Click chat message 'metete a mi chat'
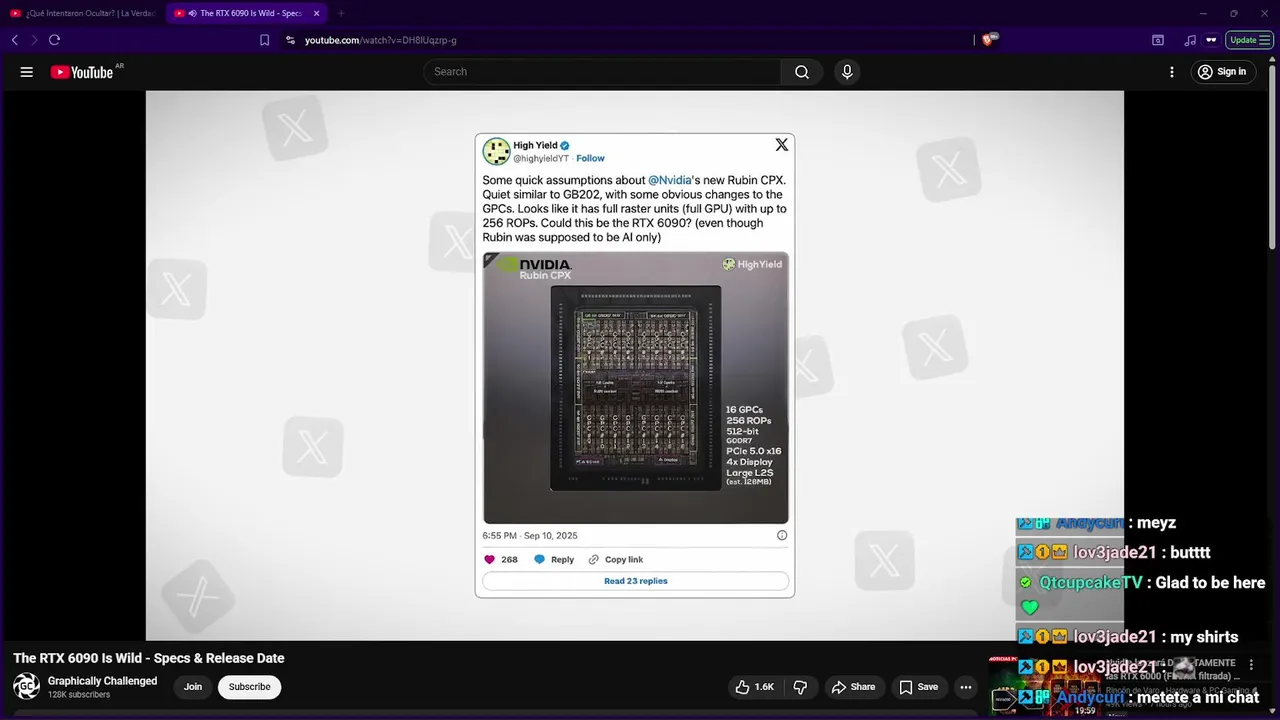The width and height of the screenshot is (1280, 720). click(1198, 697)
